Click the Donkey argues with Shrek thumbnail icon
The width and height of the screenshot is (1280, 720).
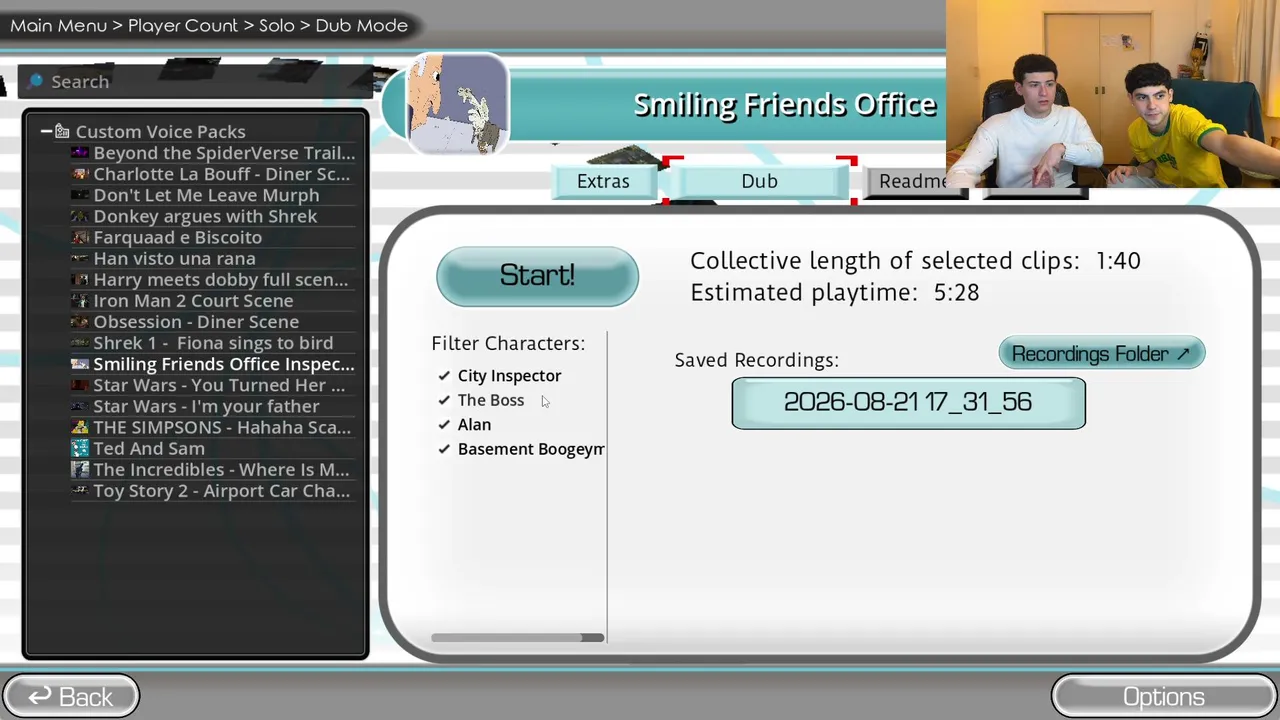80,216
